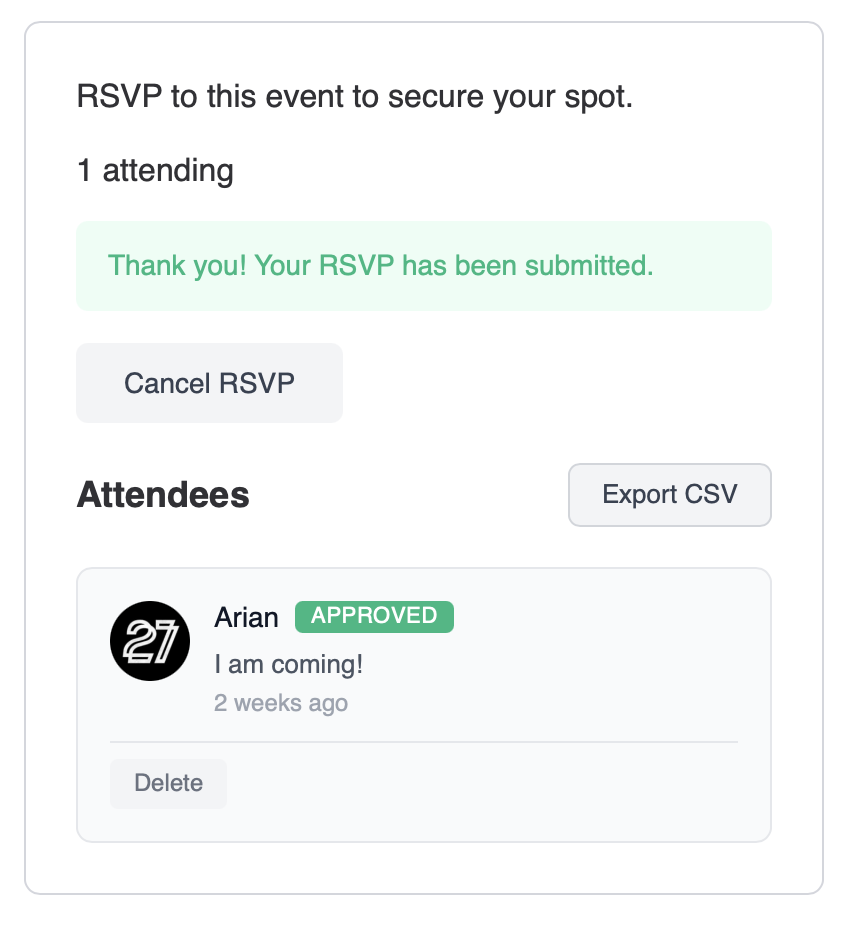The height and width of the screenshot is (930, 846).
Task: Click blank space right of the APPROVED badge
Action: 600,616
